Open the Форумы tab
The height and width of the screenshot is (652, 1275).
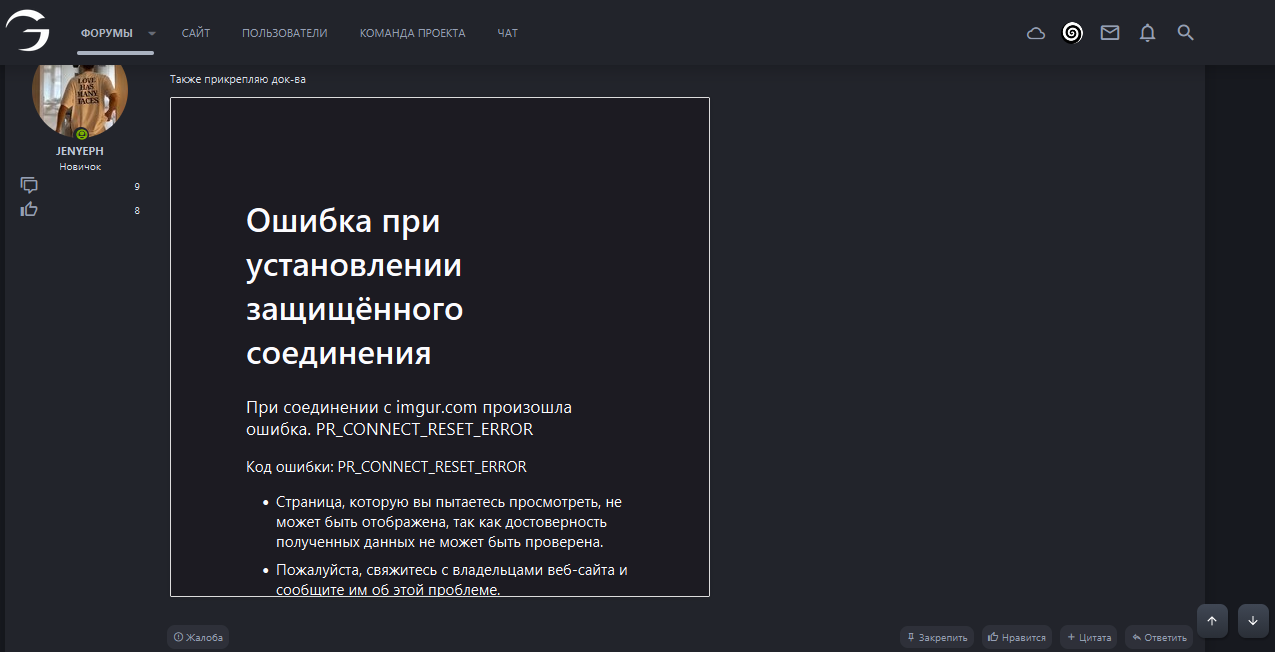(x=106, y=33)
